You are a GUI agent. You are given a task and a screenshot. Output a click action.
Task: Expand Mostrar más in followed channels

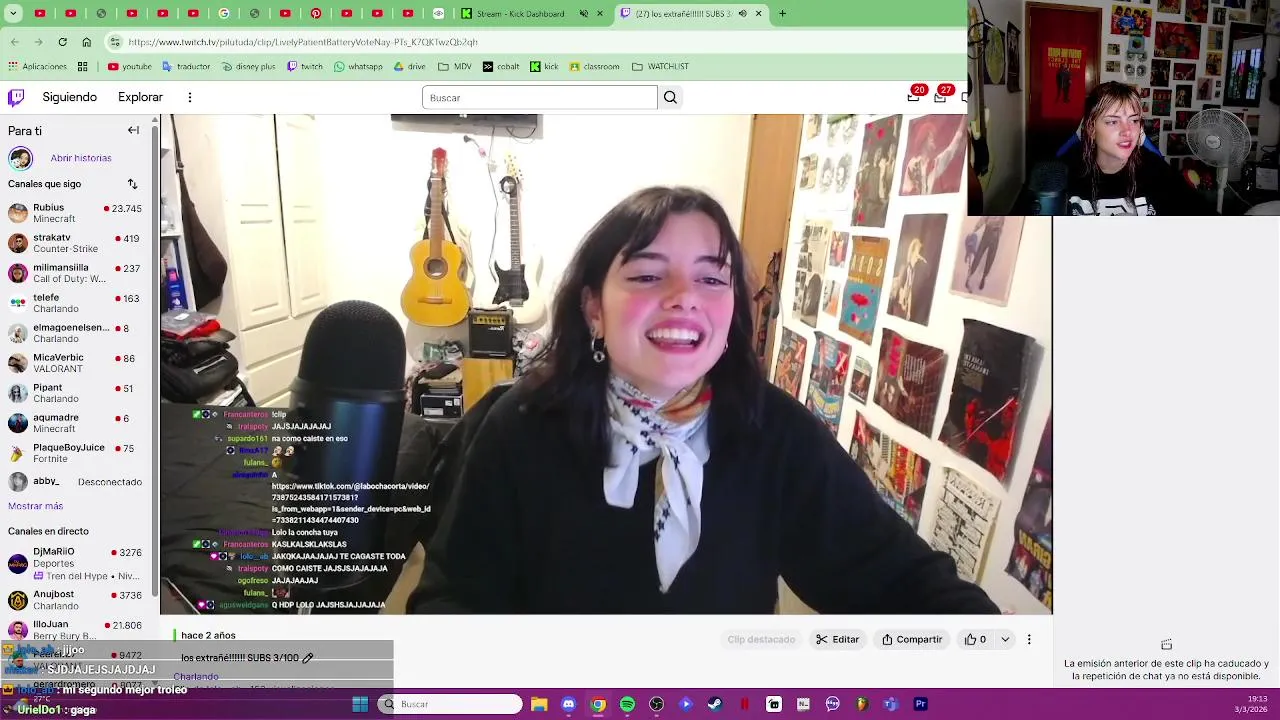click(35, 506)
